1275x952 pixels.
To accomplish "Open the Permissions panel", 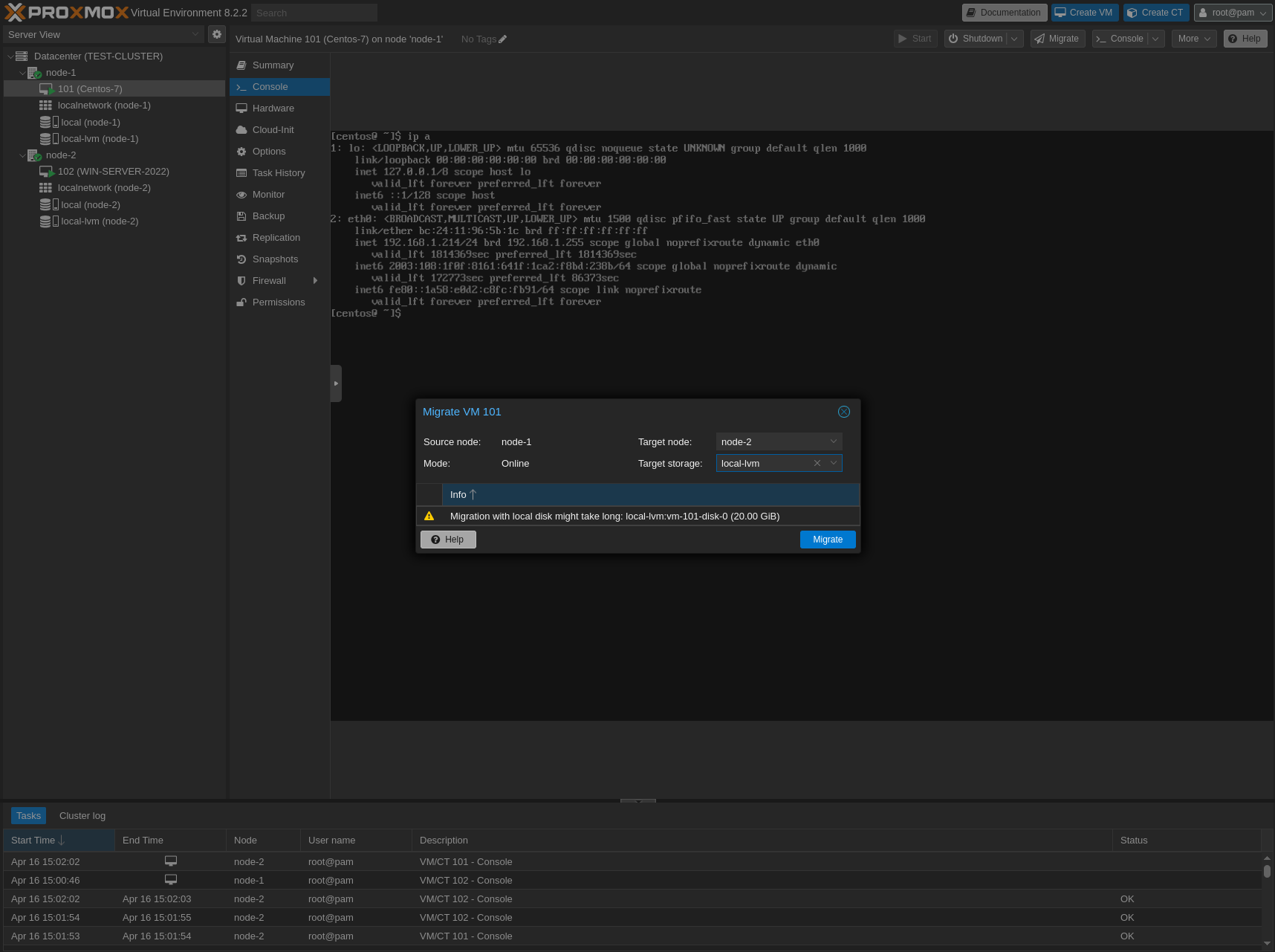I will (x=279, y=302).
